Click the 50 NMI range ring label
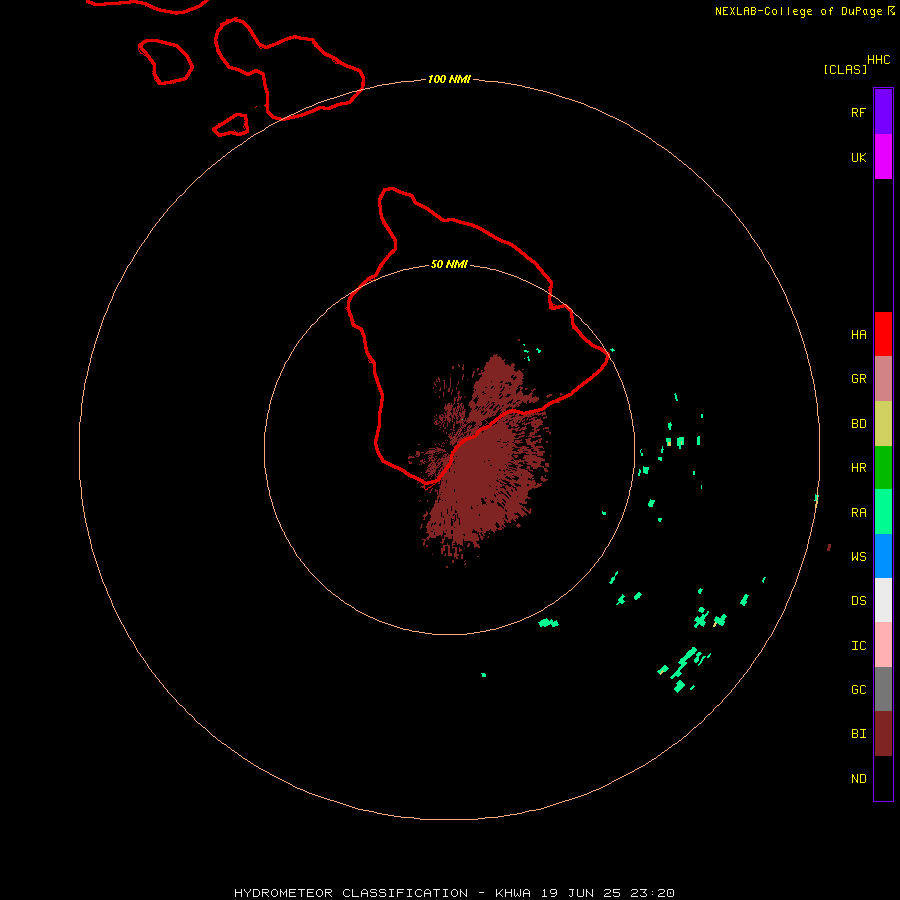The image size is (900, 900). click(449, 264)
